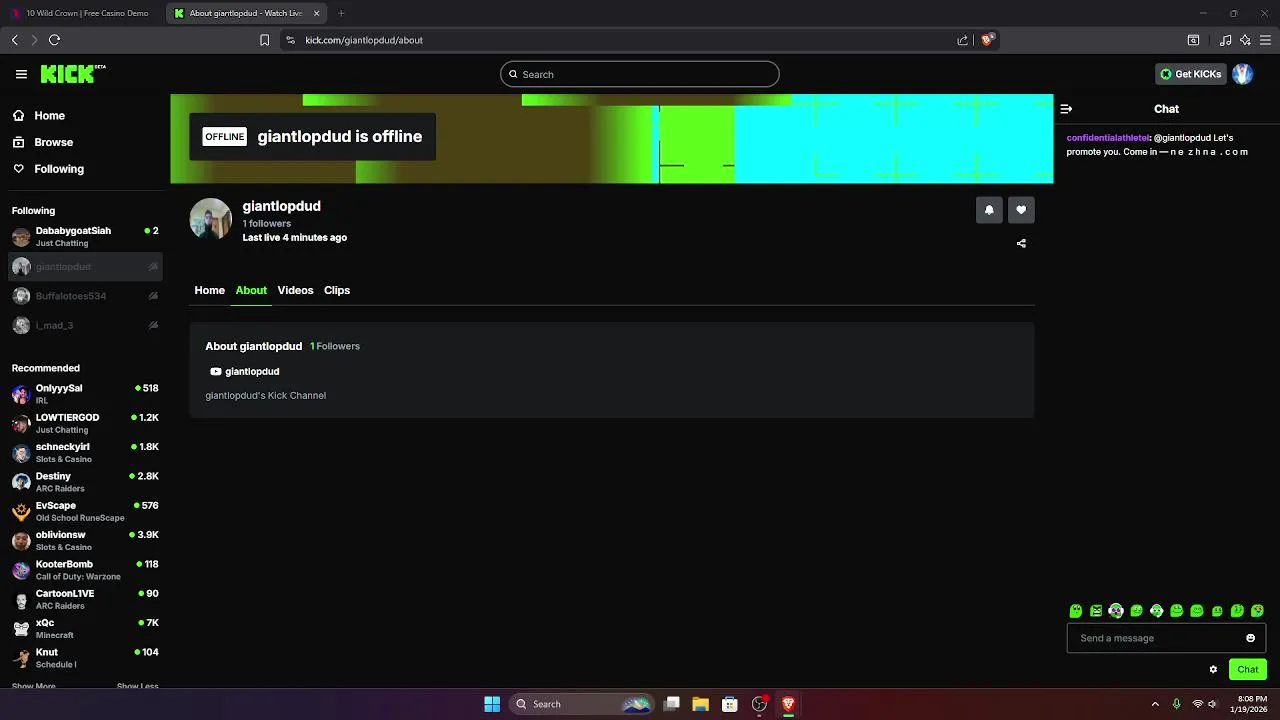Open oblivionsw recommended channel
The image size is (1280, 720).
[x=85, y=541]
